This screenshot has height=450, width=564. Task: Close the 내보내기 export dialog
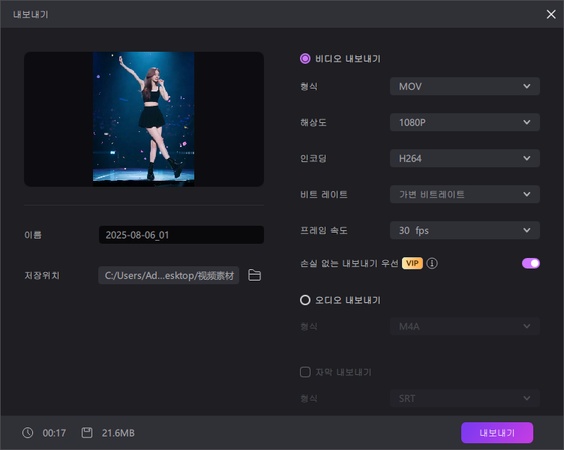pyautogui.click(x=551, y=14)
